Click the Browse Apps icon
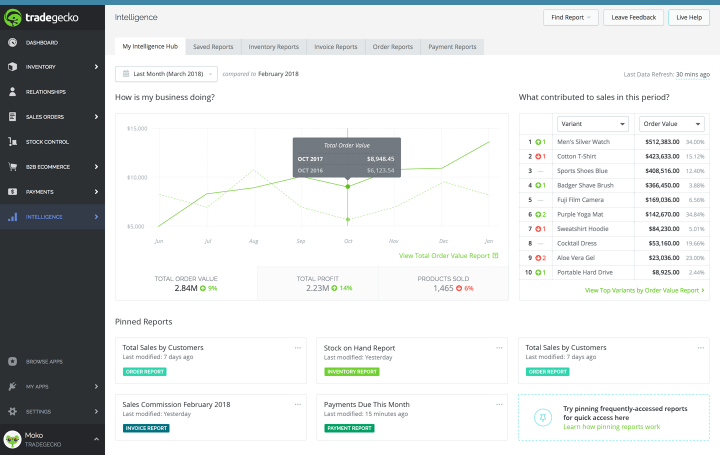Image resolution: width=720 pixels, height=475 pixels. (12, 361)
